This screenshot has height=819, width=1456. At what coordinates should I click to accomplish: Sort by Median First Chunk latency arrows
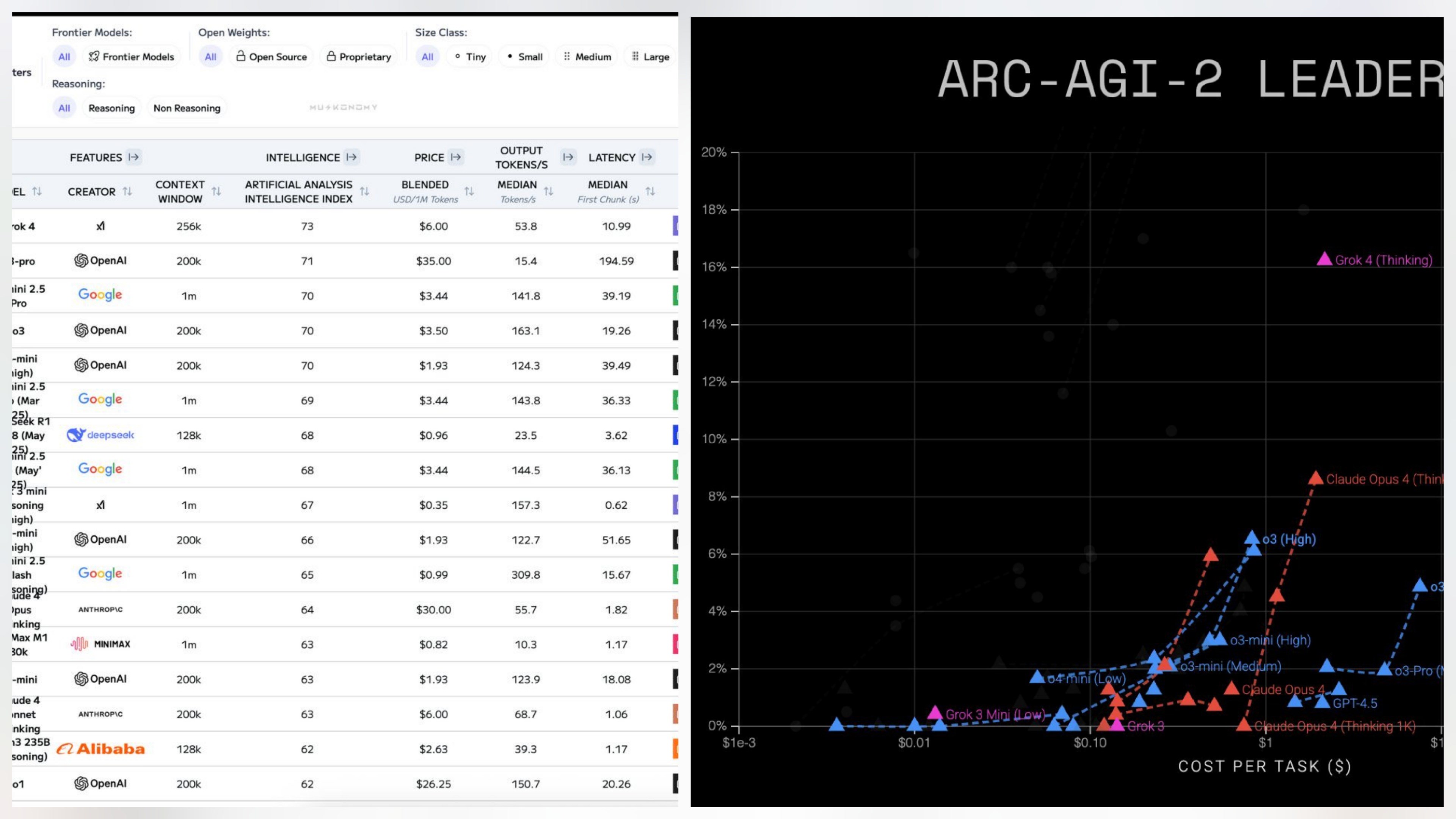point(651,191)
